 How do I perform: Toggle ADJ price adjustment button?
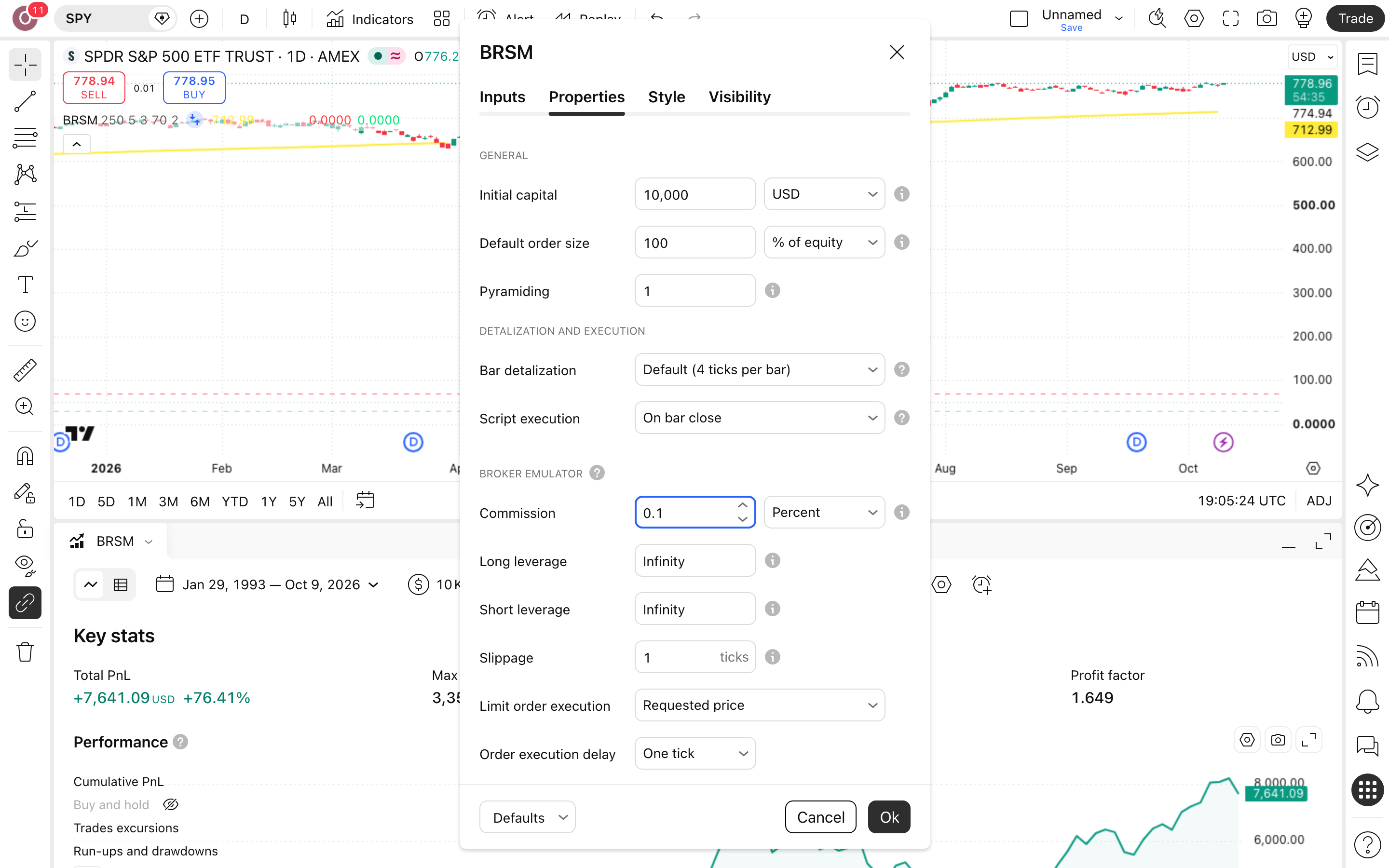click(x=1319, y=501)
